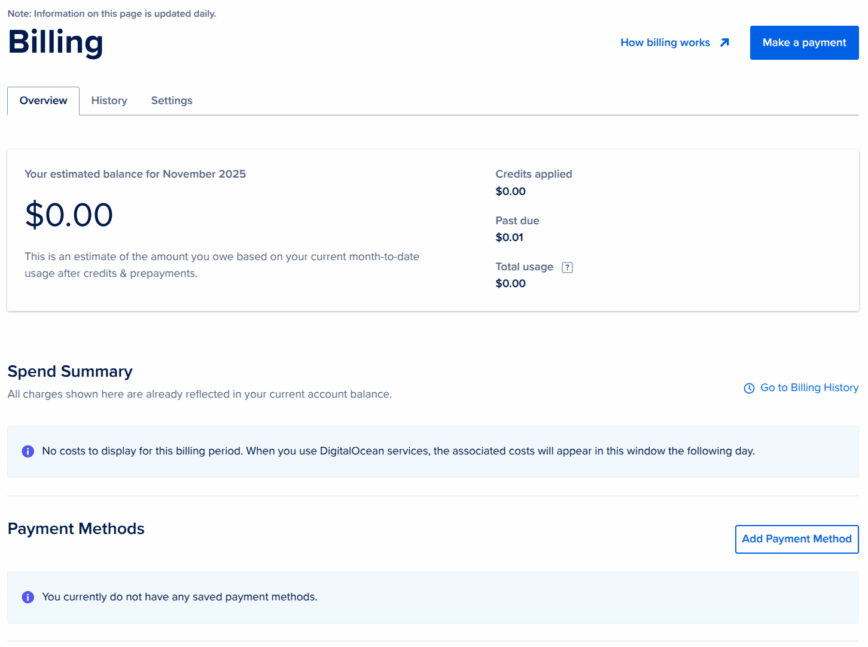Click the external arrow icon beside How billing works
Viewport: 868px width, 647px height.
tap(724, 43)
